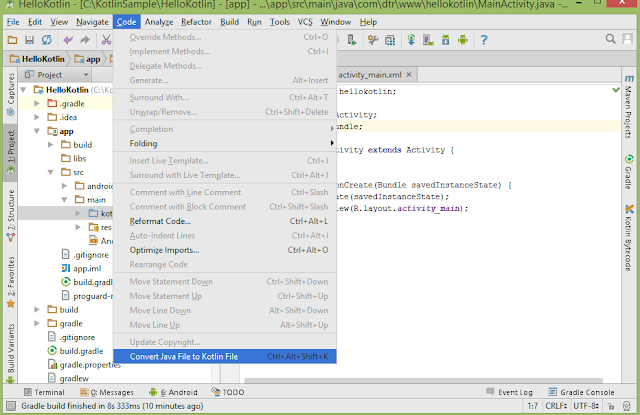
Task: Click the green inspection checkmark in editor
Action: coord(616,89)
